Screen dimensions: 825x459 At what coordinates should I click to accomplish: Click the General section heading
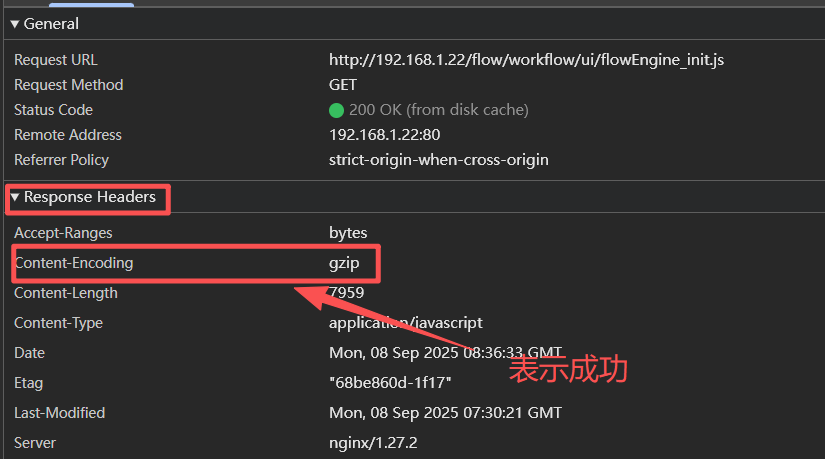[51, 24]
